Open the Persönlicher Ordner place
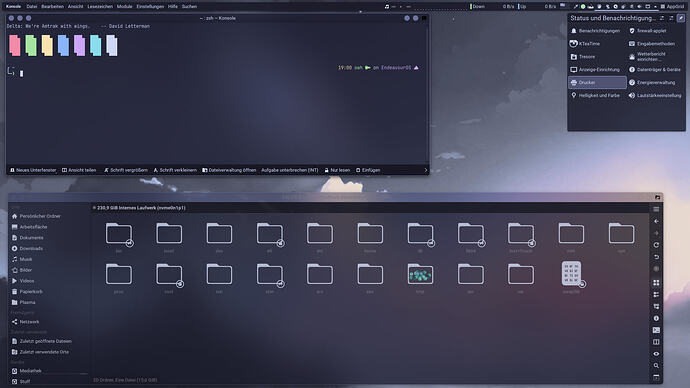 coord(36,216)
